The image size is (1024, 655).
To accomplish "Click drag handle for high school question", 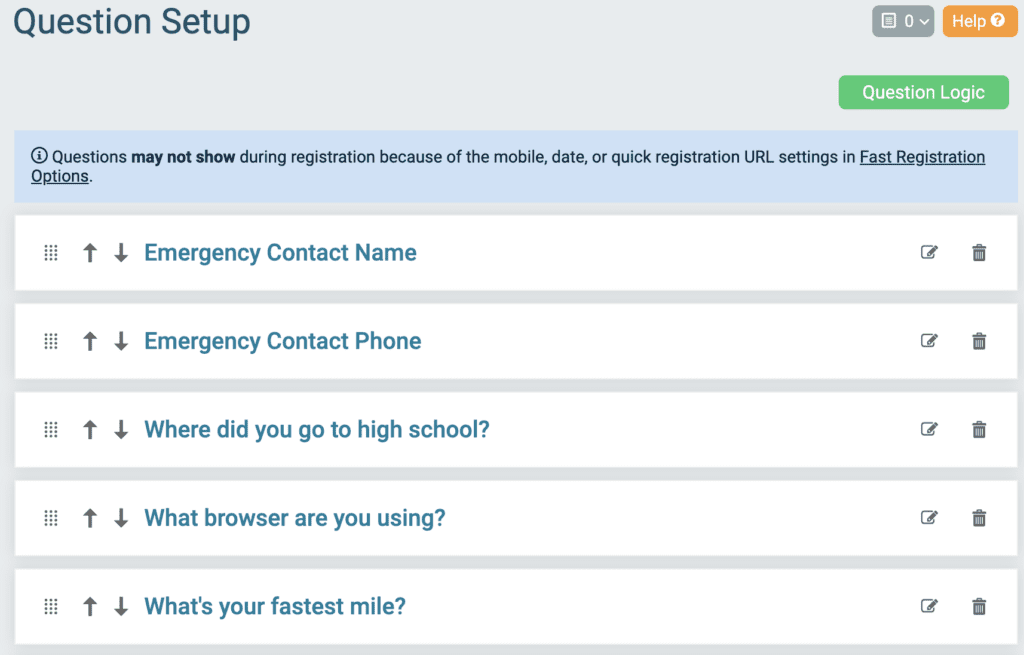I will (51, 429).
